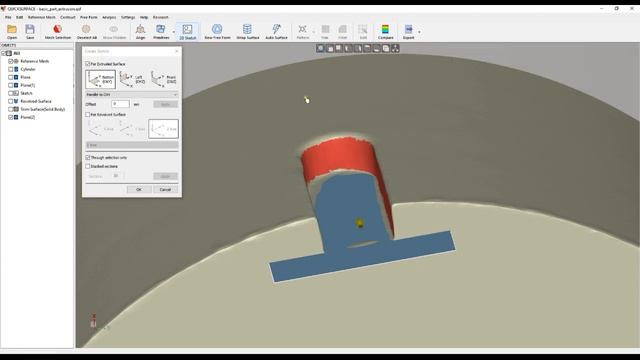640x360 pixels.
Task: Click the Apply button next to Offset
Action: coord(165,104)
